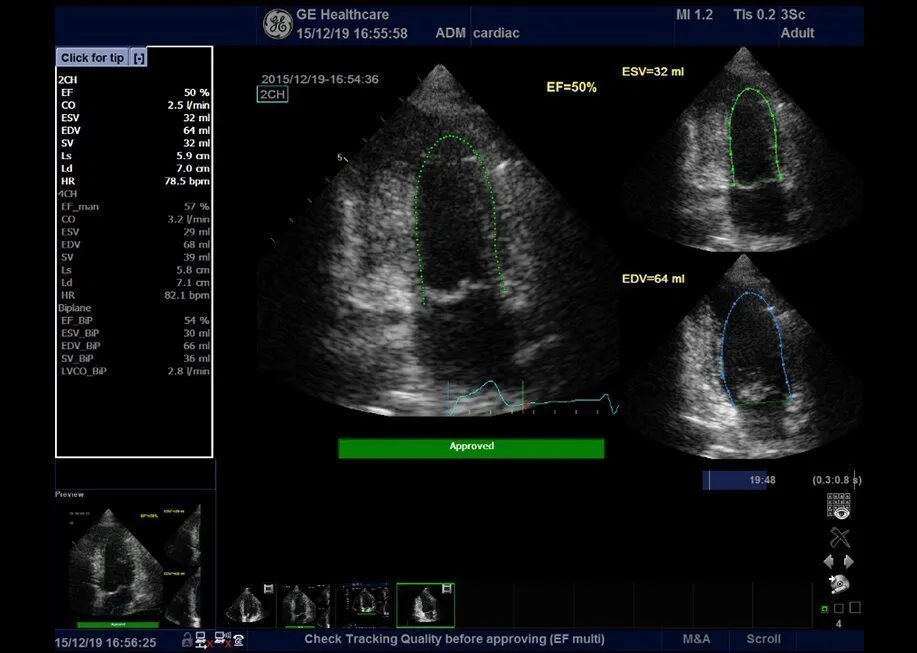Click the 'Click for tip' button
Viewport: 917px width, 653px height.
(x=92, y=58)
